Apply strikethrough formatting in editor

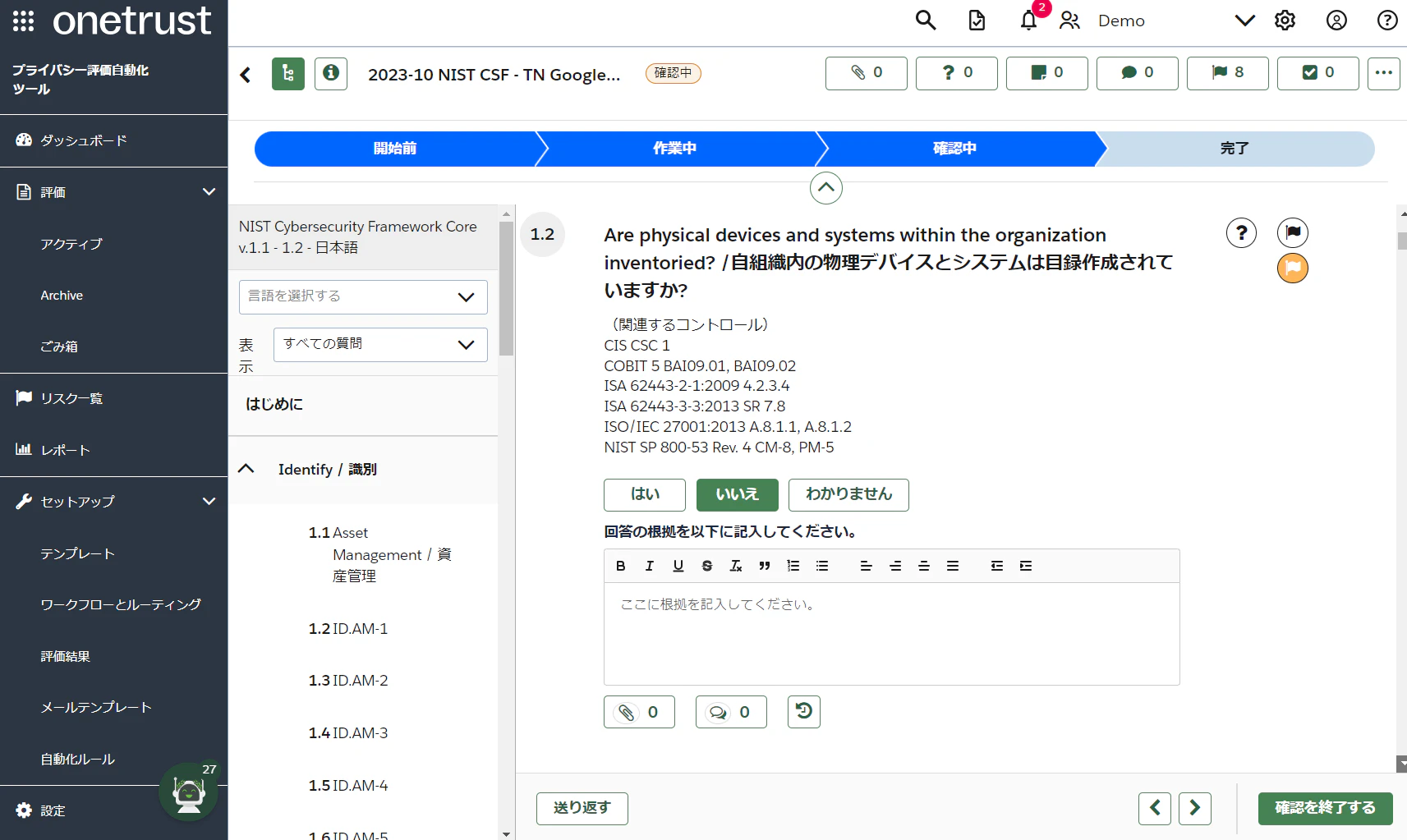click(707, 566)
